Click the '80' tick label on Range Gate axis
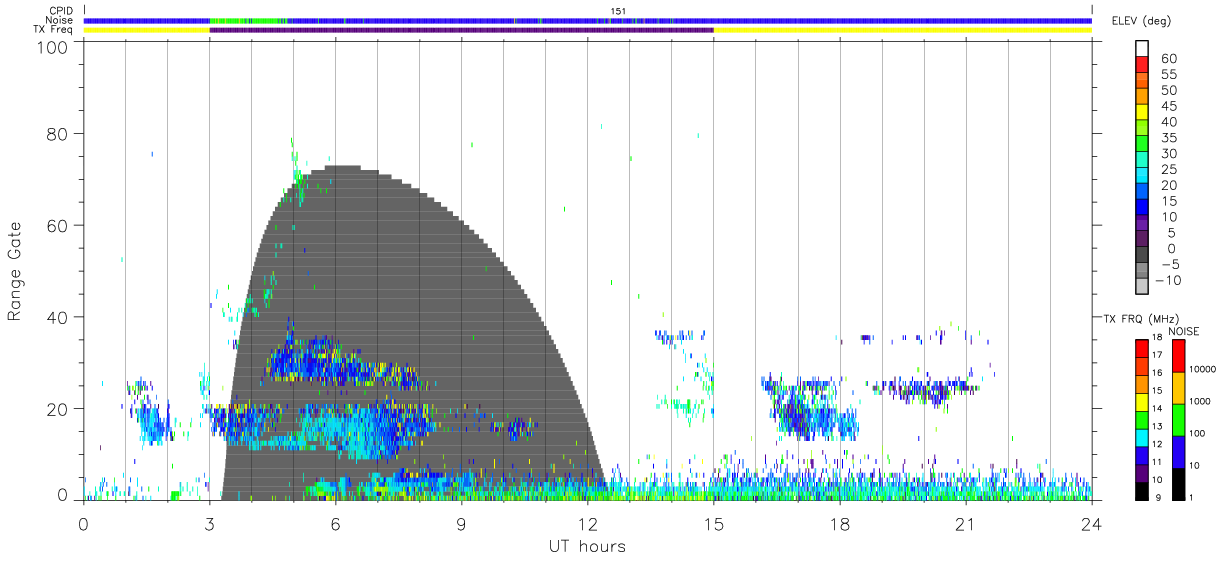 [60, 133]
